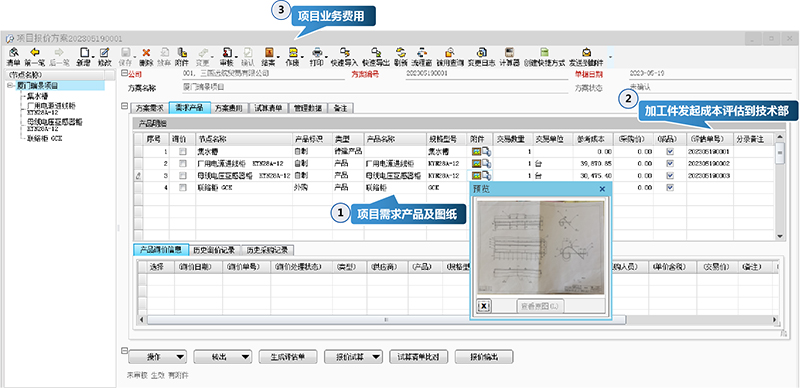Tick 询价 checkbox for row 3 母线电压互感器柜
The width and height of the screenshot is (800, 388).
[x=183, y=176]
